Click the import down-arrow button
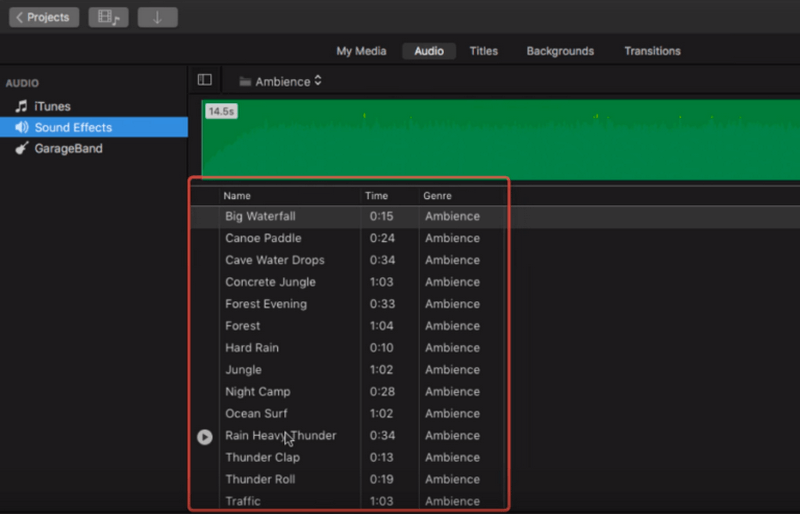This screenshot has width=800, height=514. point(158,17)
